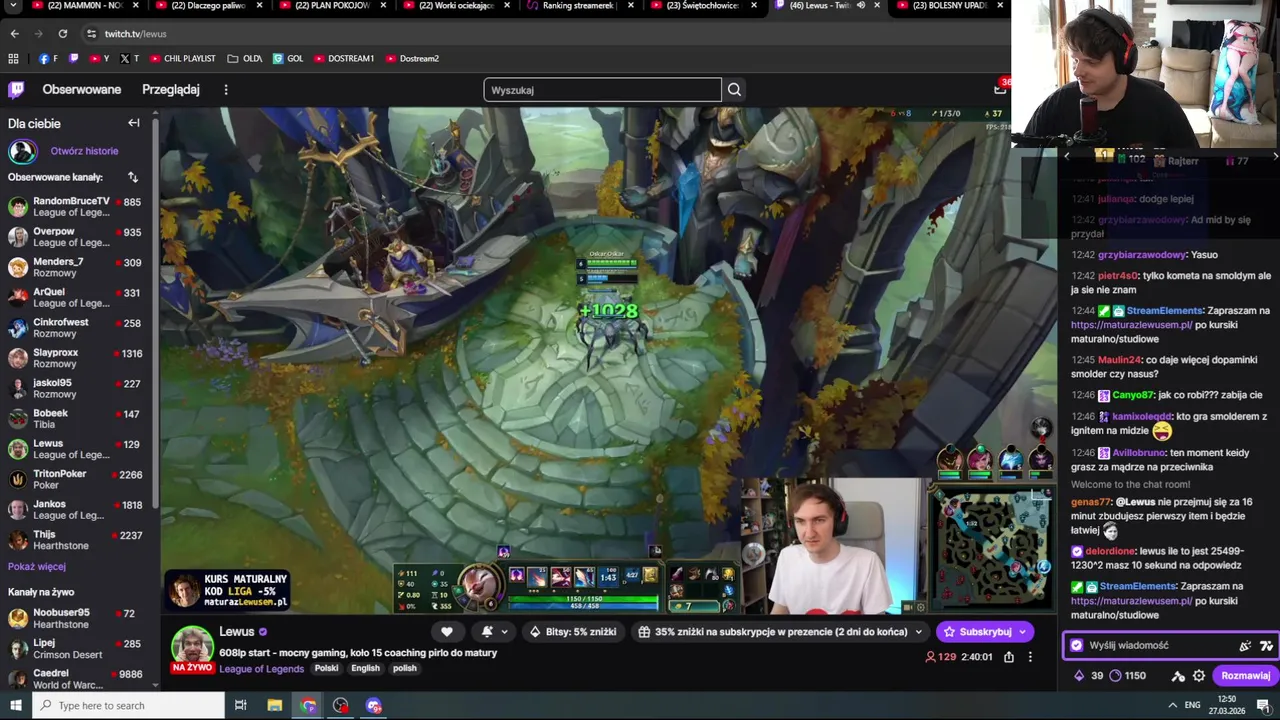This screenshot has height=720, width=1280.
Task: Open more stream options menu
Action: click(1030, 657)
